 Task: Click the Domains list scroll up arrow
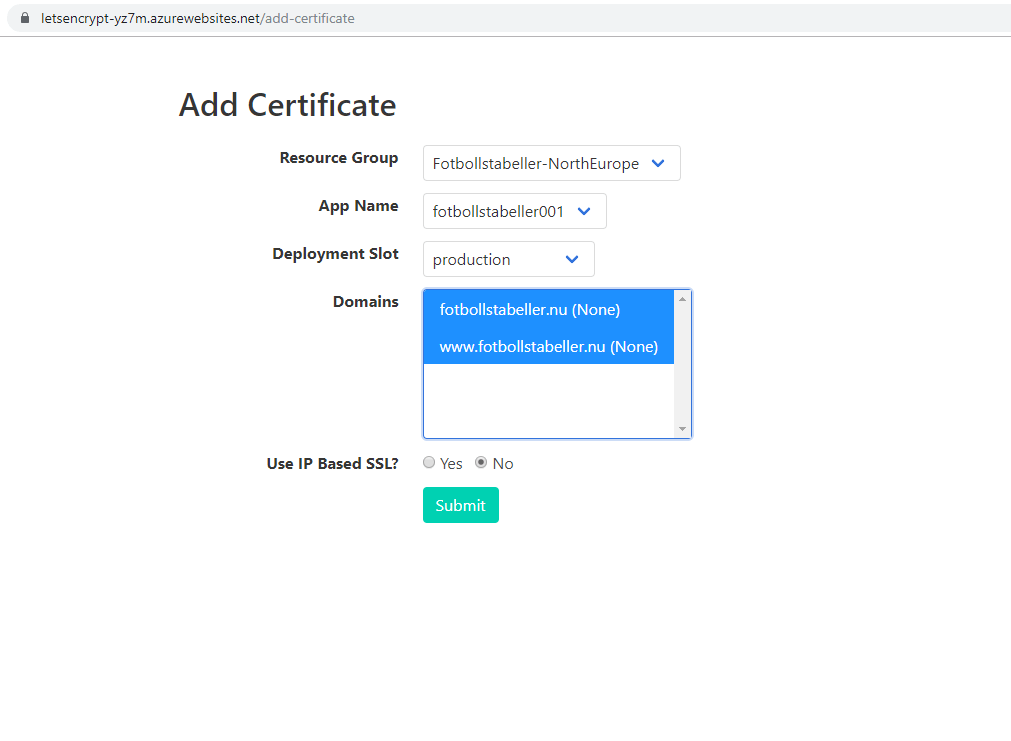pos(682,299)
